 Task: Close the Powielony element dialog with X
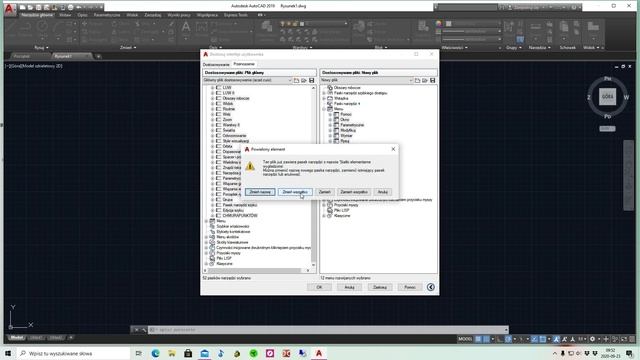(x=393, y=149)
